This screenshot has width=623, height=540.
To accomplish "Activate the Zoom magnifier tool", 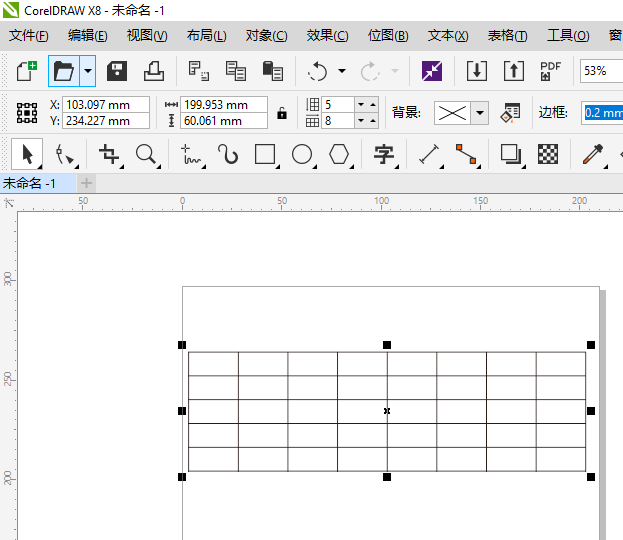I will pos(147,154).
